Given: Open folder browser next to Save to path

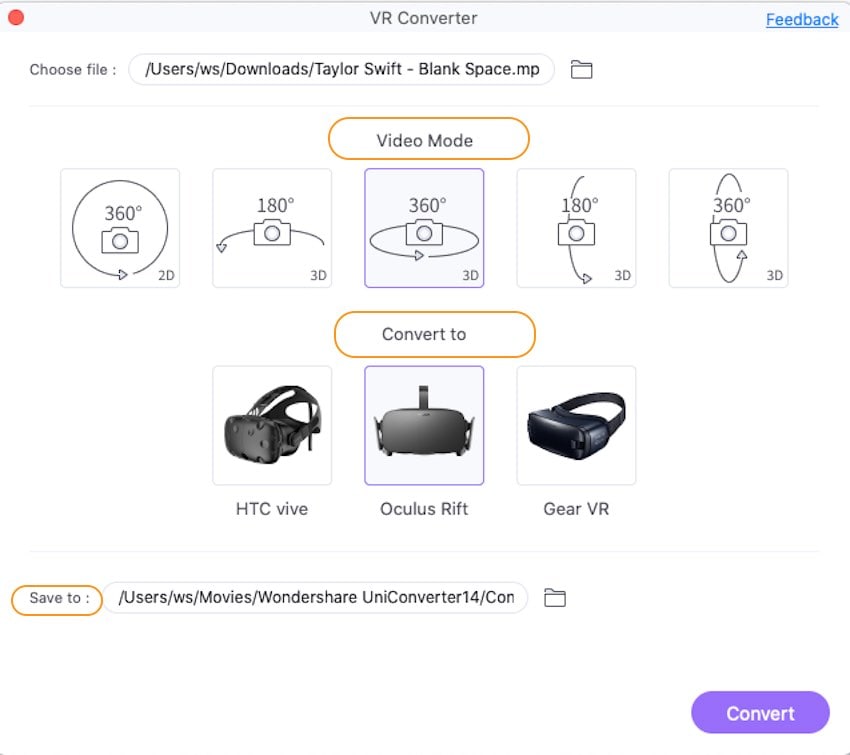Looking at the screenshot, I should (x=555, y=597).
